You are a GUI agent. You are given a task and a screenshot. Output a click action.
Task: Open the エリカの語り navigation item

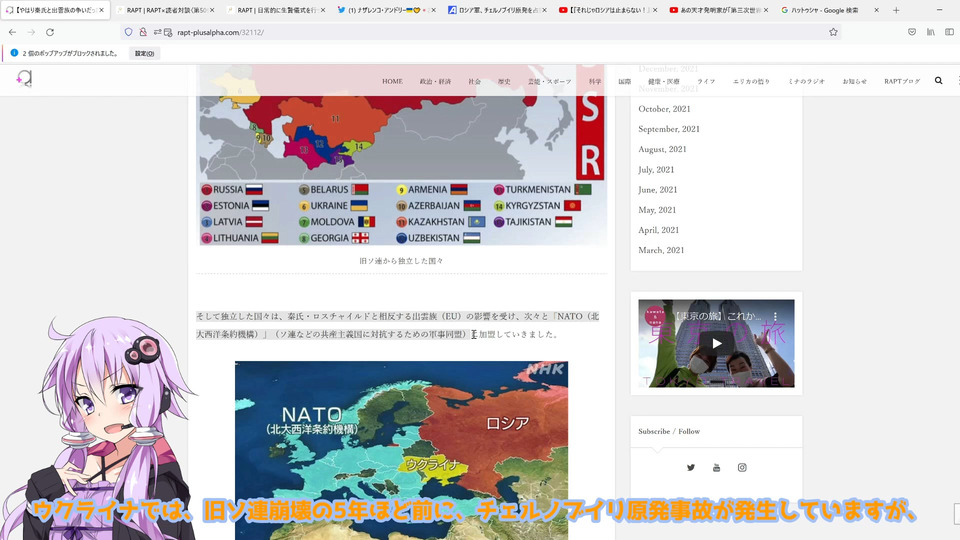(751, 81)
